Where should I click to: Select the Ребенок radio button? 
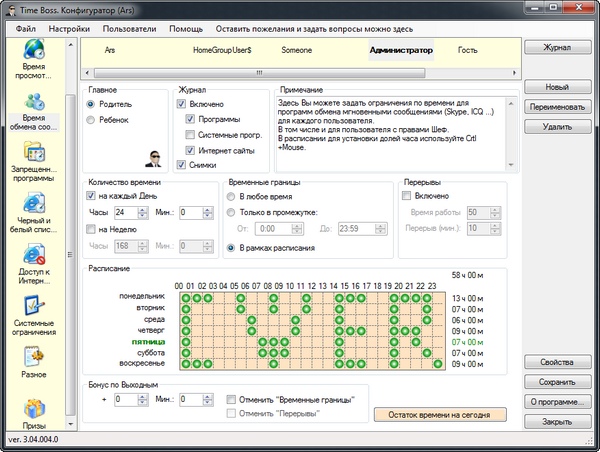pyautogui.click(x=92, y=120)
